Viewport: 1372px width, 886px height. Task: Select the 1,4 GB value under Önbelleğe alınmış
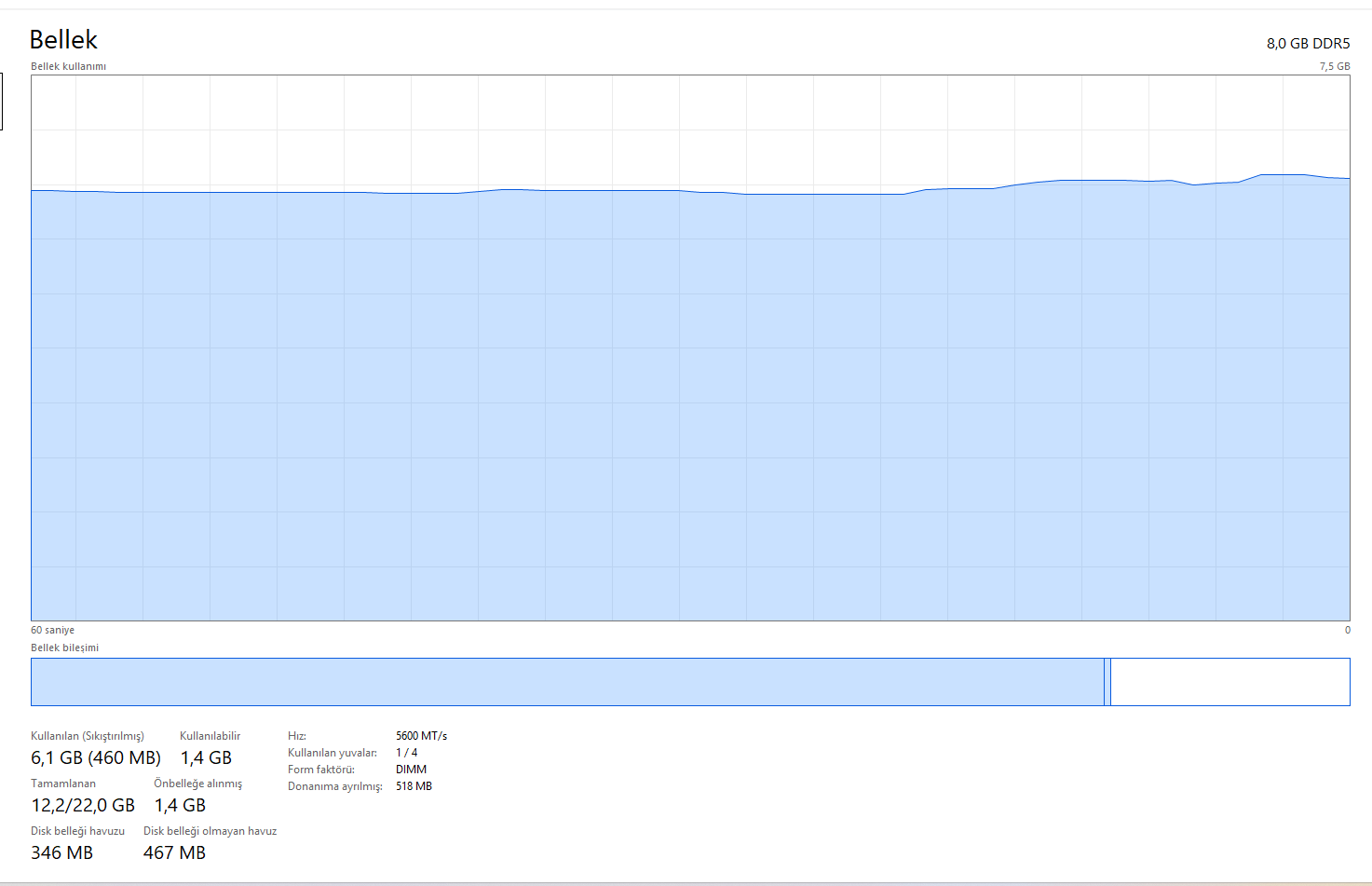point(180,805)
